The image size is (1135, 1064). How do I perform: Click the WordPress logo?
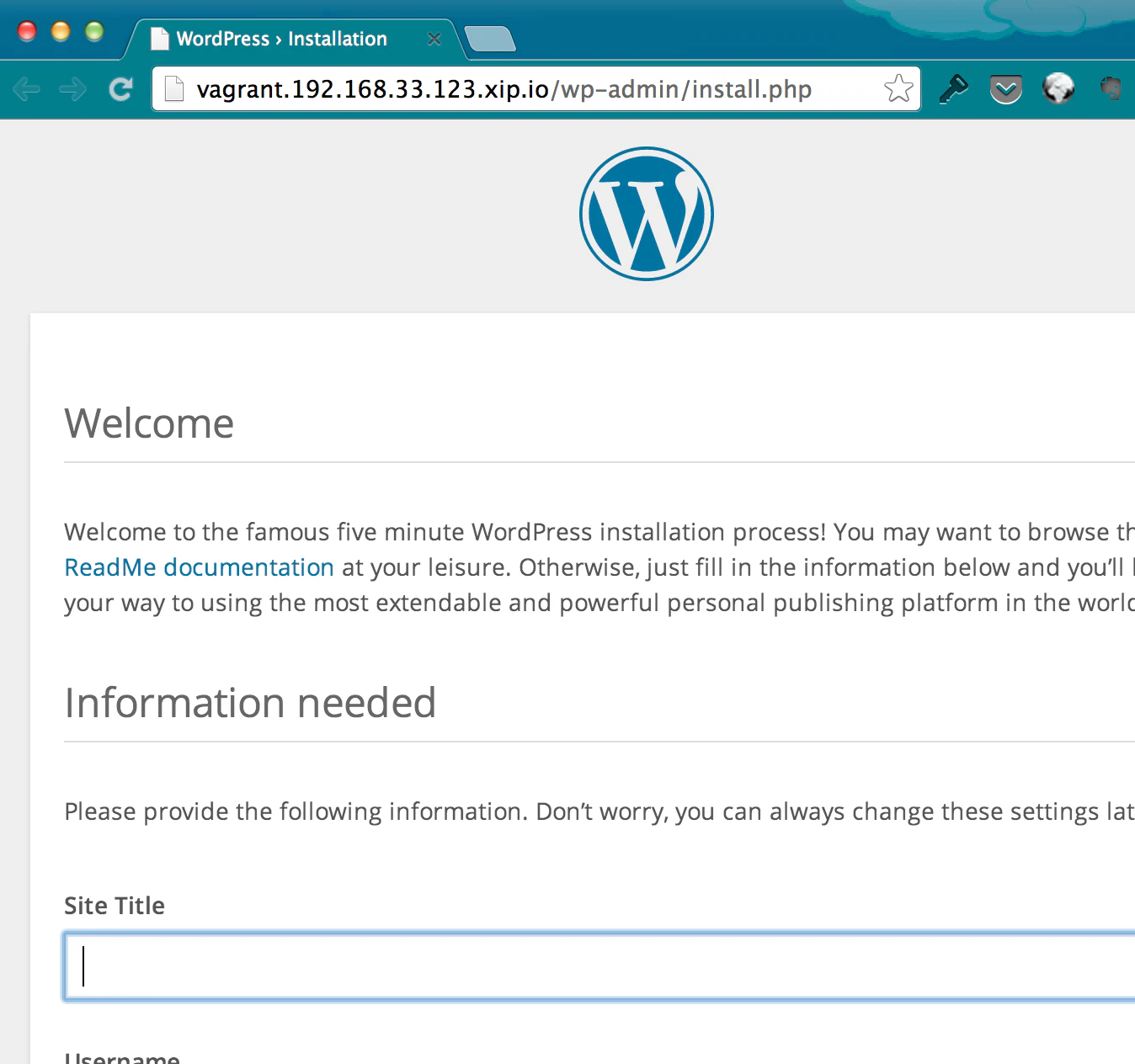647,214
